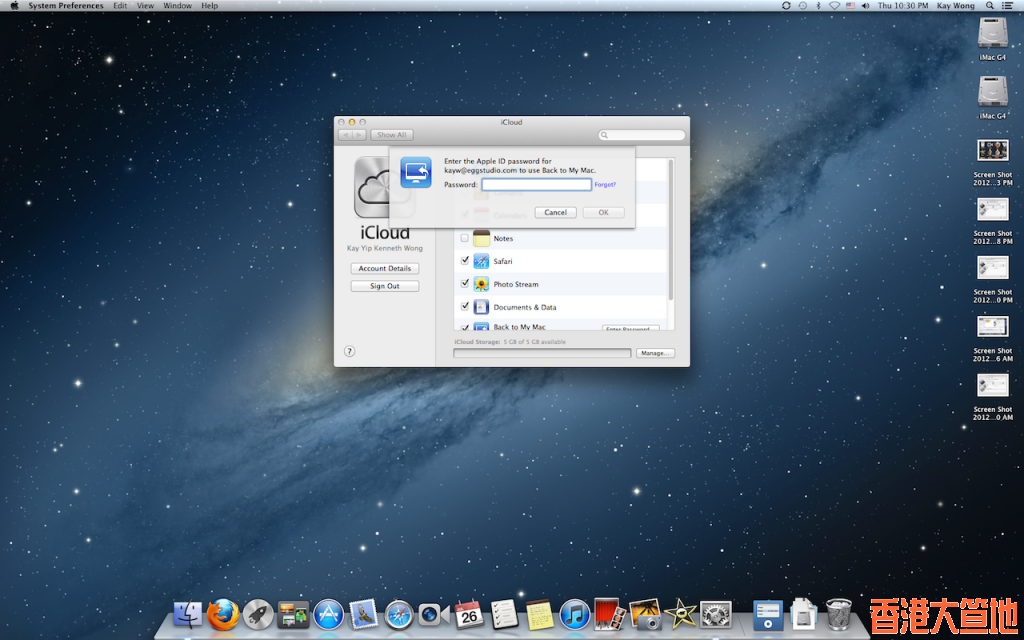This screenshot has height=640, width=1024.
Task: Click OK in the password dialog
Action: click(603, 212)
